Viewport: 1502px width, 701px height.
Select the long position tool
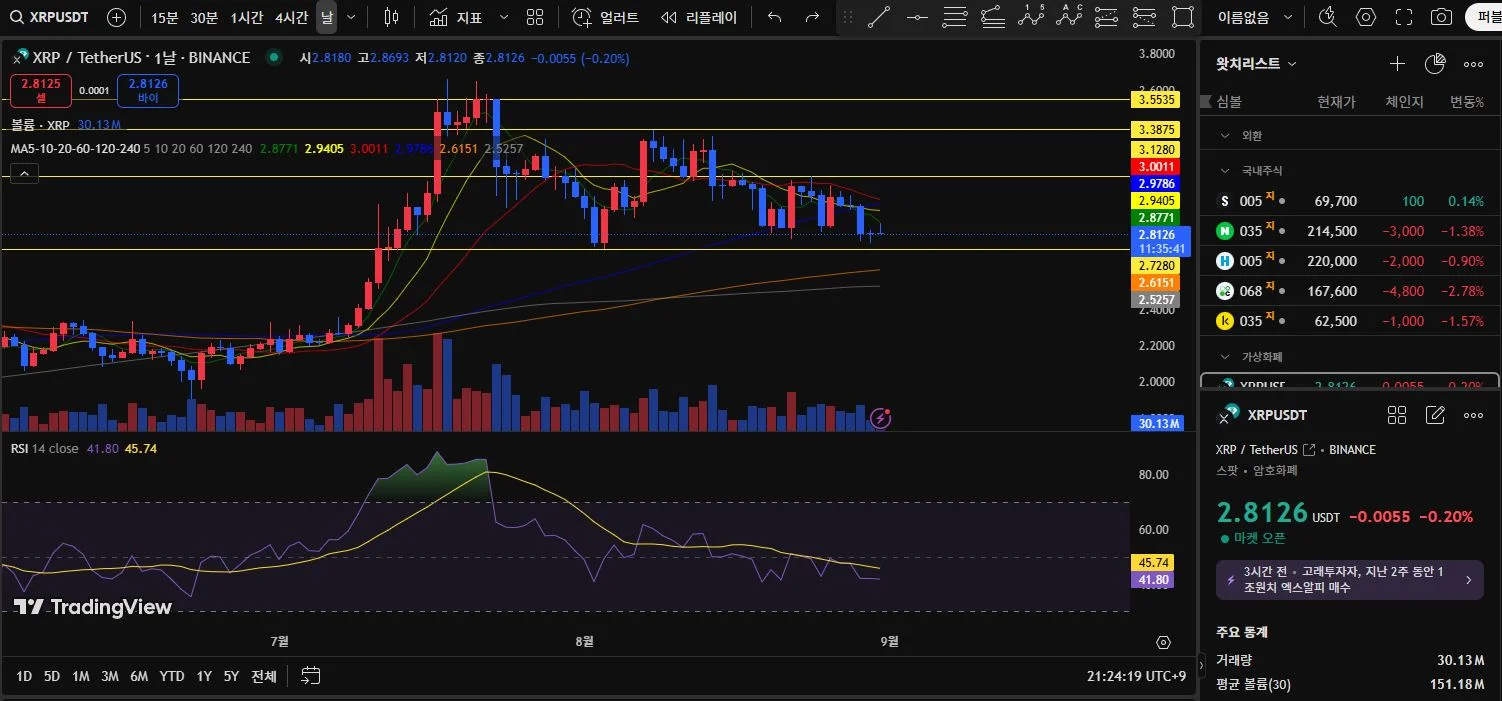tap(1107, 17)
